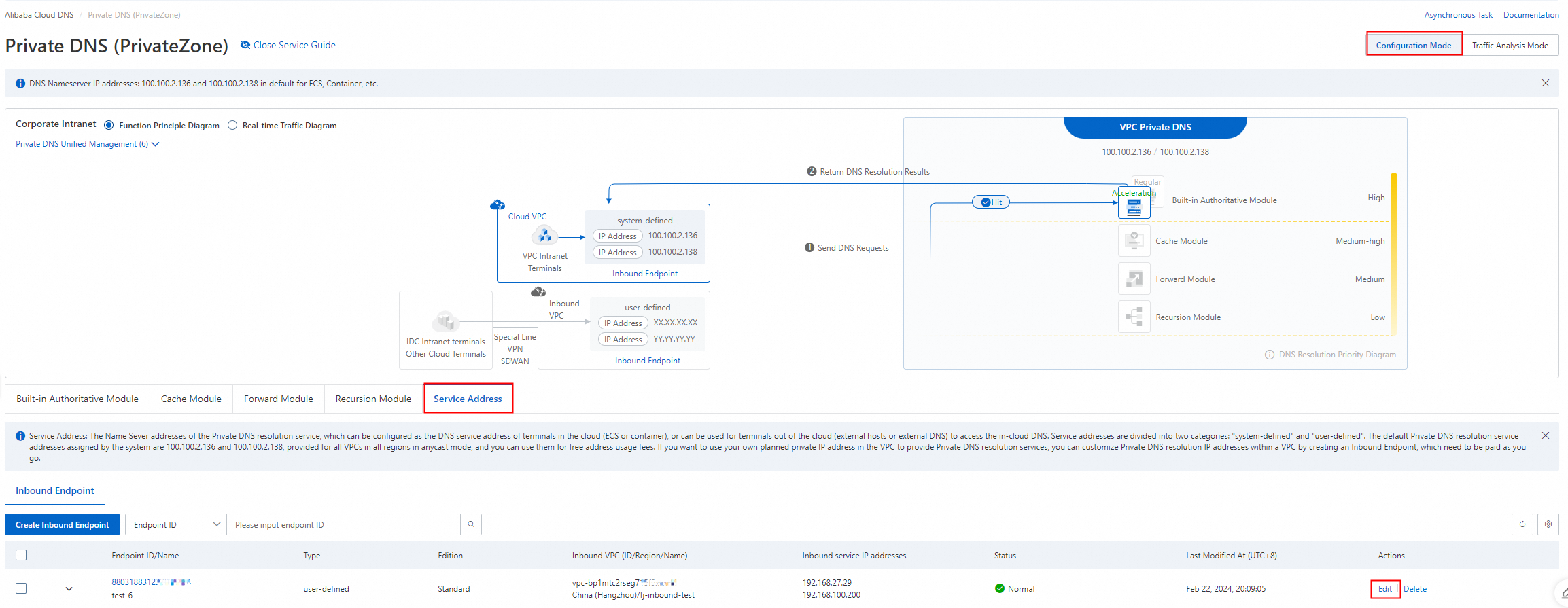Click Inbound Endpoint link in user-defined box
This screenshot has width=1568, height=608.
[648, 361]
